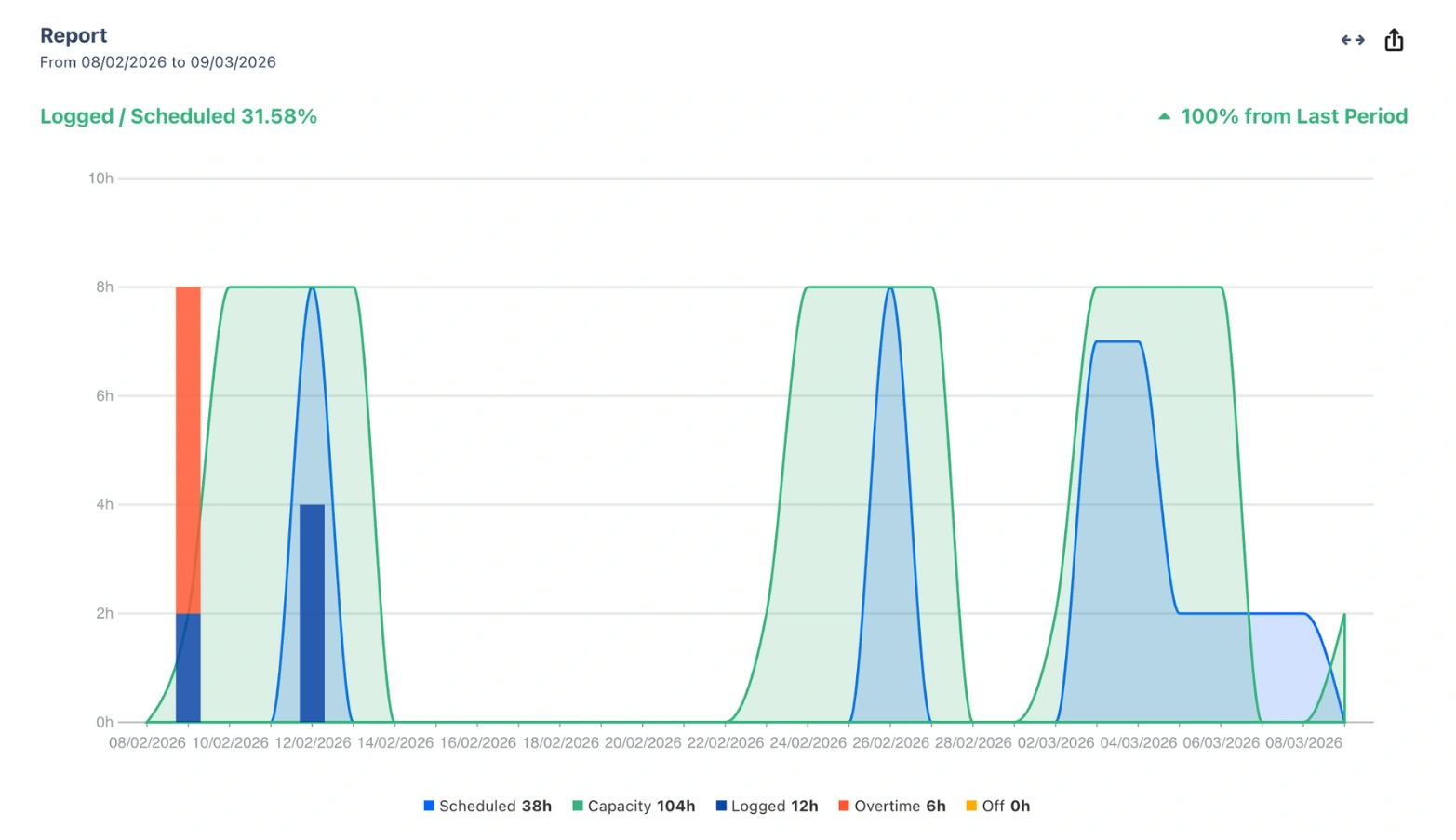Click the green up-triangle trend icon

[x=1164, y=116]
